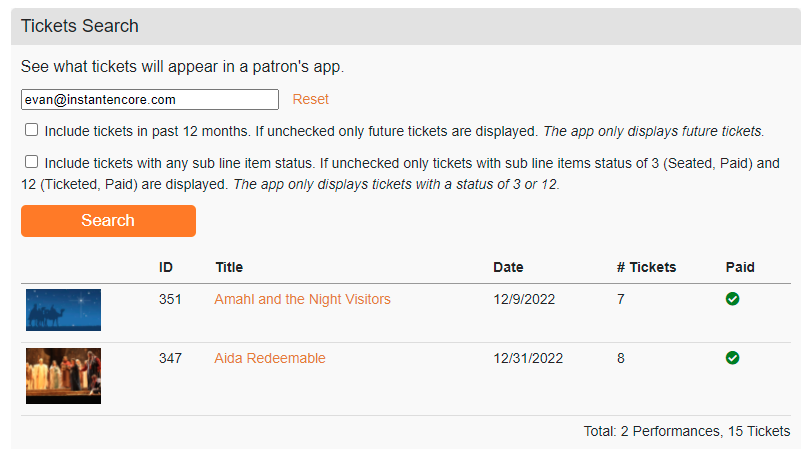
Task: Click the # Tickets column header
Action: [x=646, y=267]
